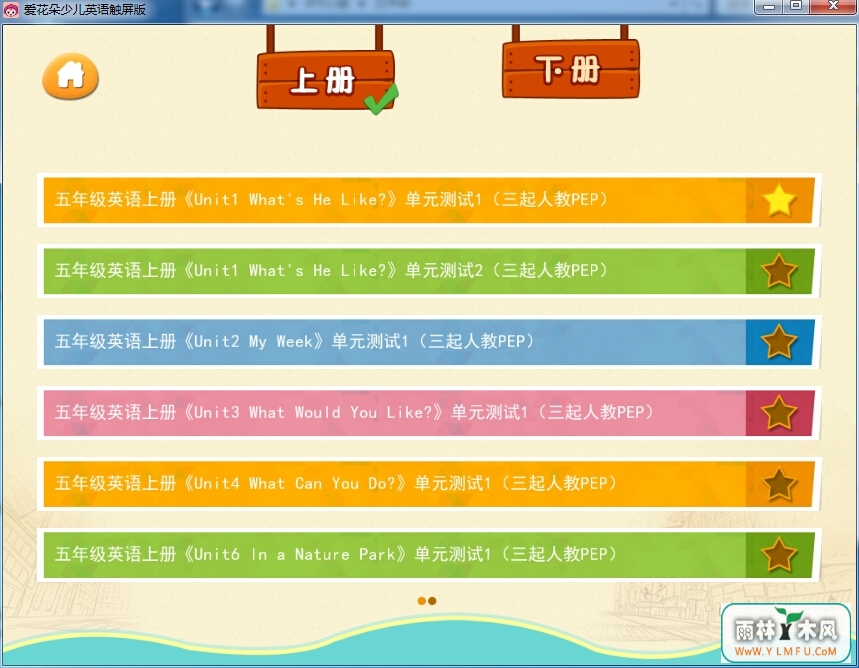This screenshot has width=859, height=668.
Task: Click the star on Unit4 What Can You Do row
Action: 779,484
